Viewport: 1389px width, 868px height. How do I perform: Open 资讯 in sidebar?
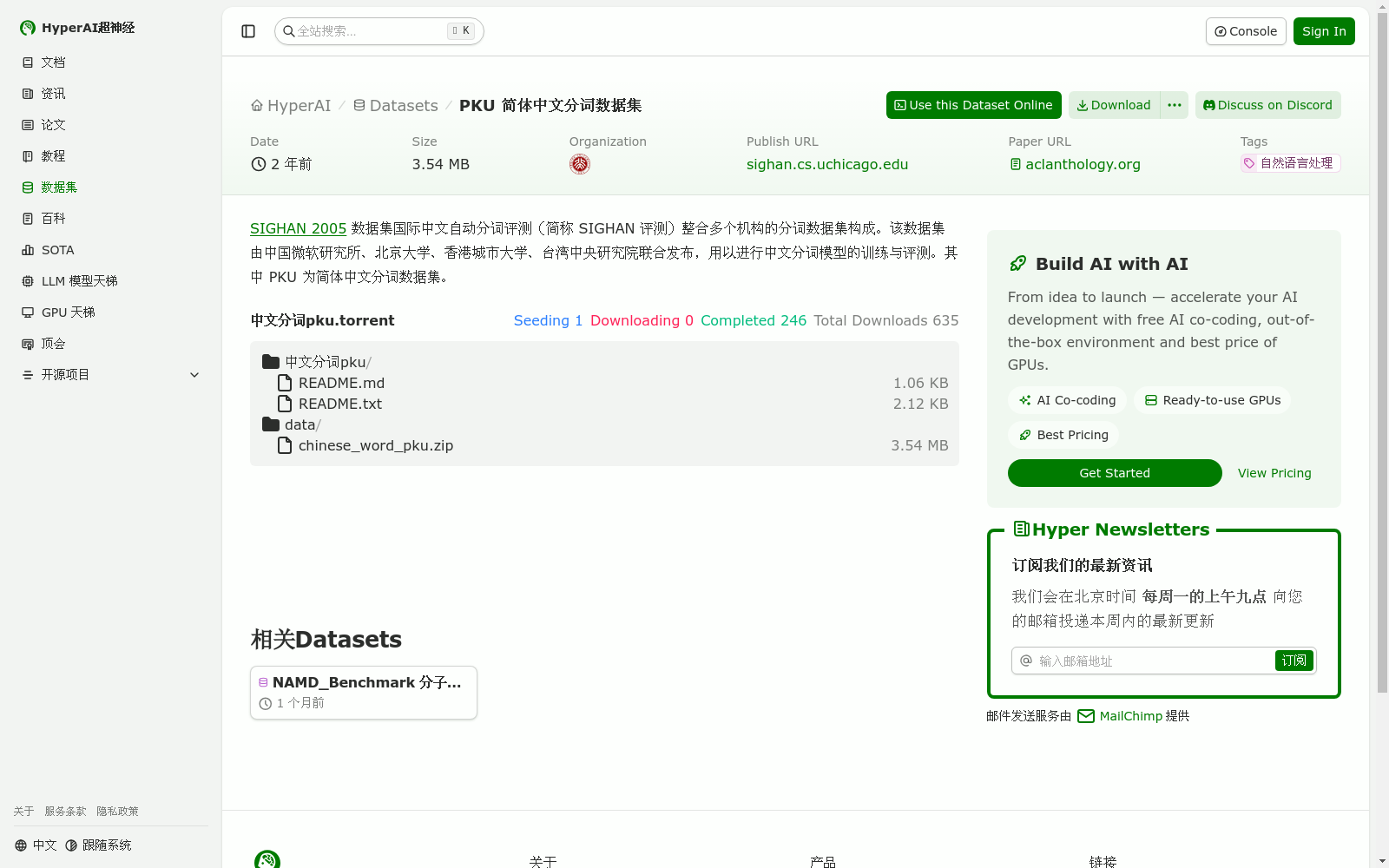coord(111,94)
